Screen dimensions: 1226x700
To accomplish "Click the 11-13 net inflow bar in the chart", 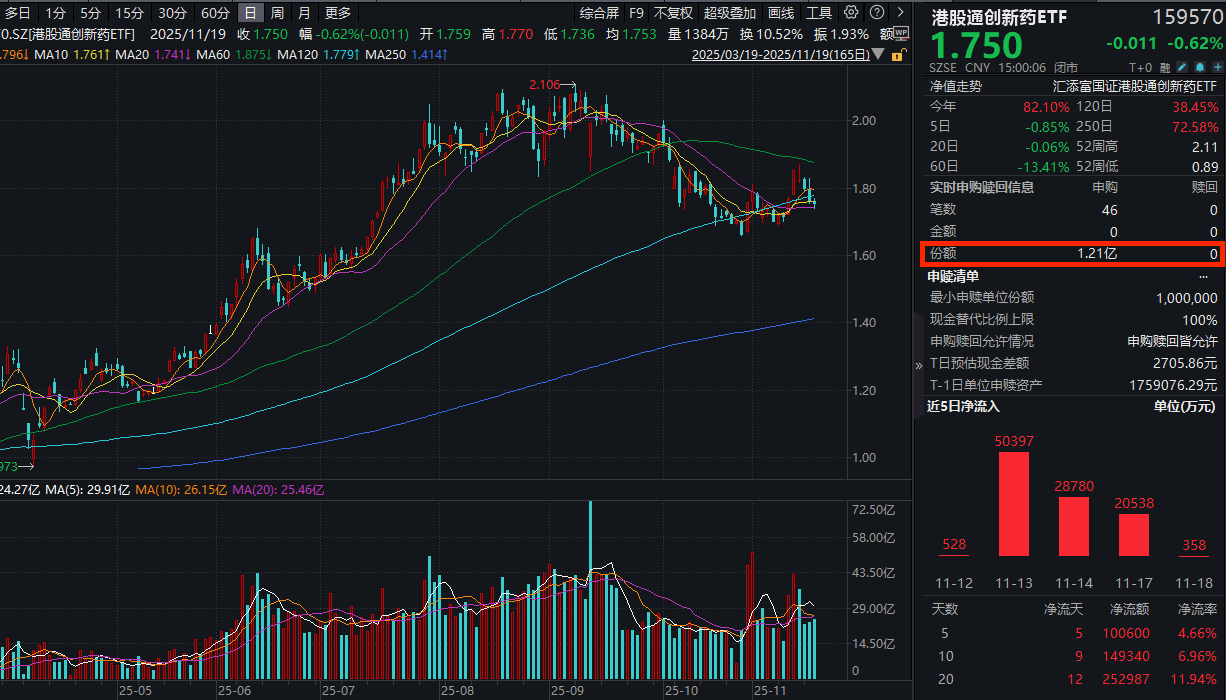I will (x=1014, y=505).
